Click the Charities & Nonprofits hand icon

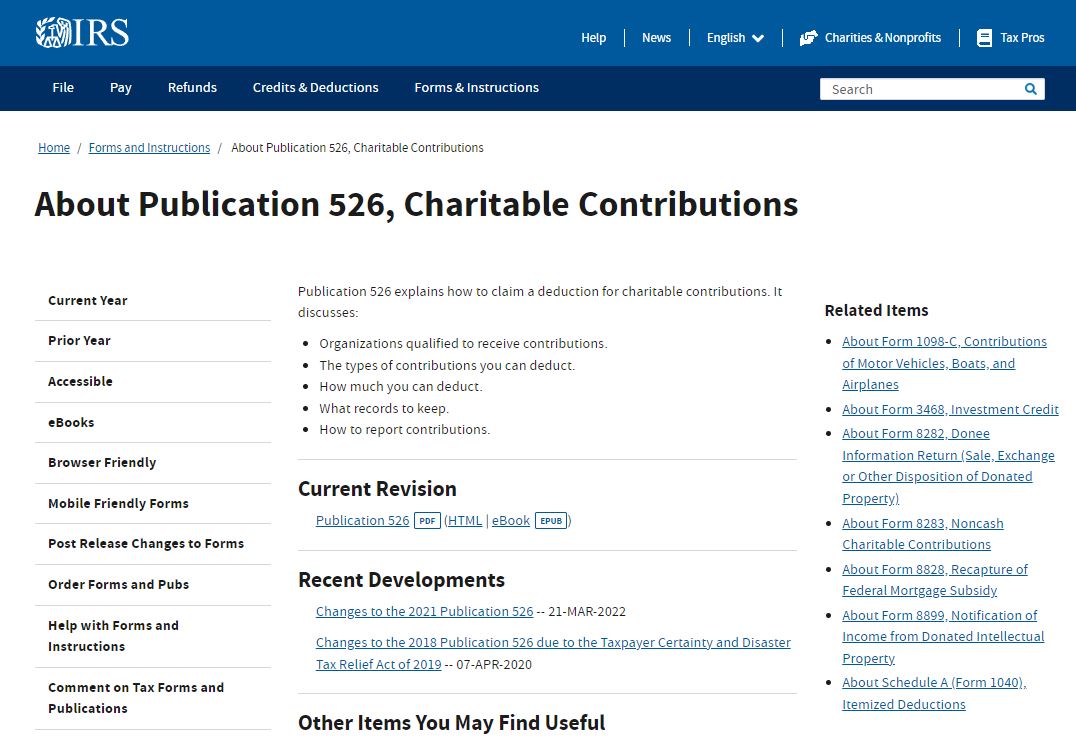pos(808,38)
